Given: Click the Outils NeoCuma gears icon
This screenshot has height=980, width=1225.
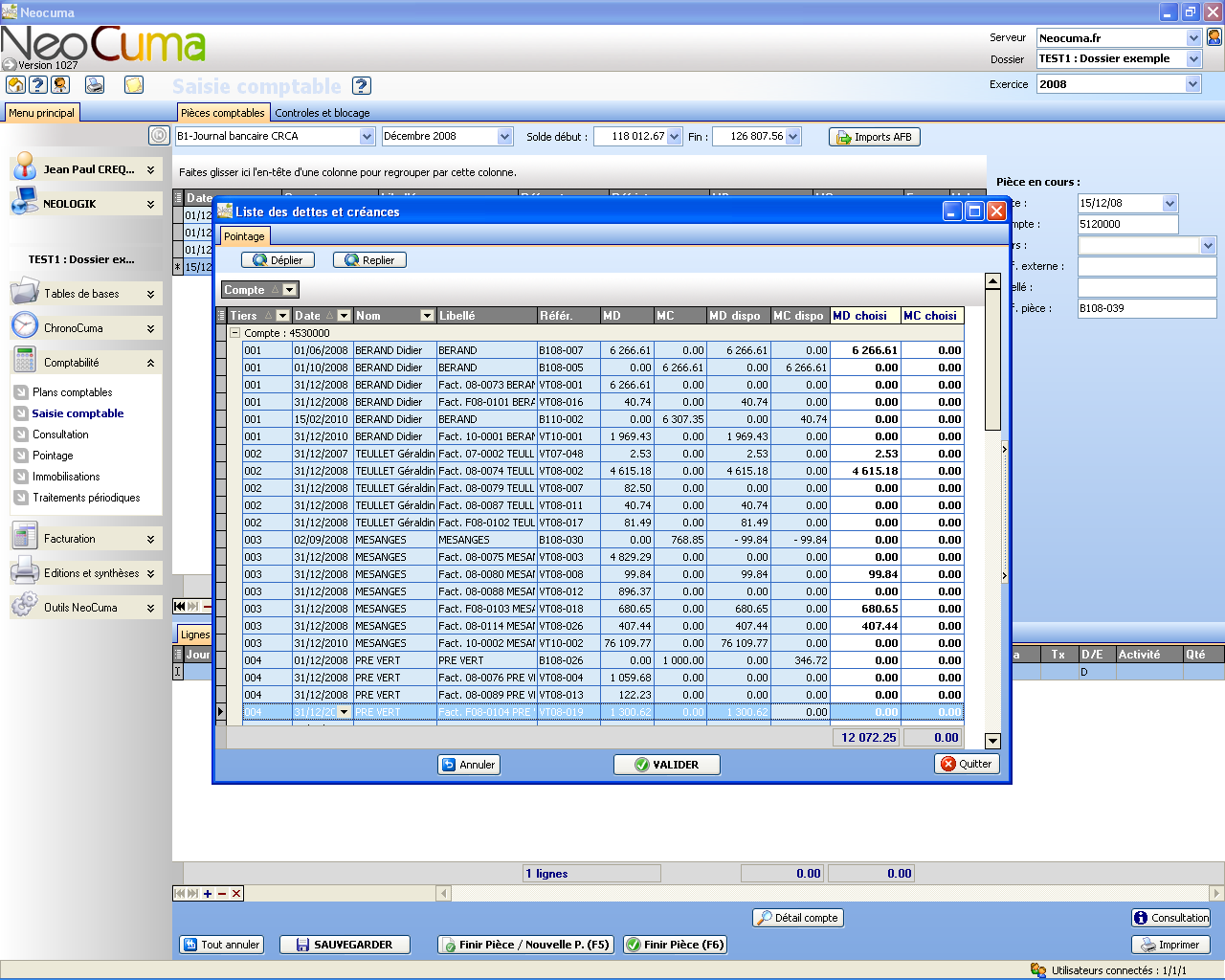Looking at the screenshot, I should [x=25, y=606].
